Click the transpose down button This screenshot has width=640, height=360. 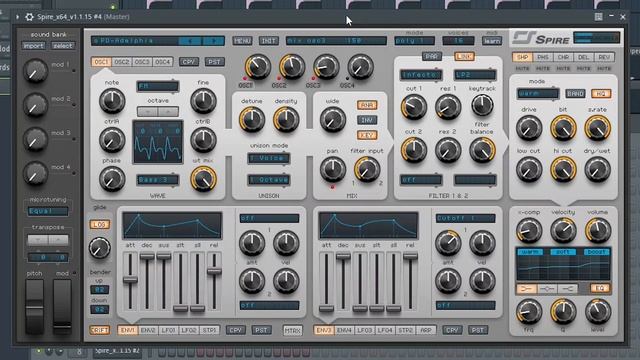(x=38, y=240)
